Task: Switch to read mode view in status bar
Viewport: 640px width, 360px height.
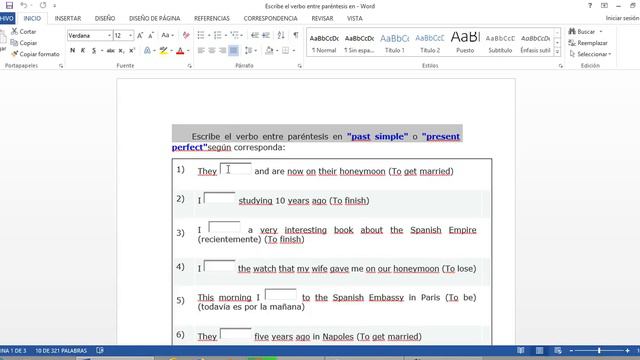Action: point(521,351)
